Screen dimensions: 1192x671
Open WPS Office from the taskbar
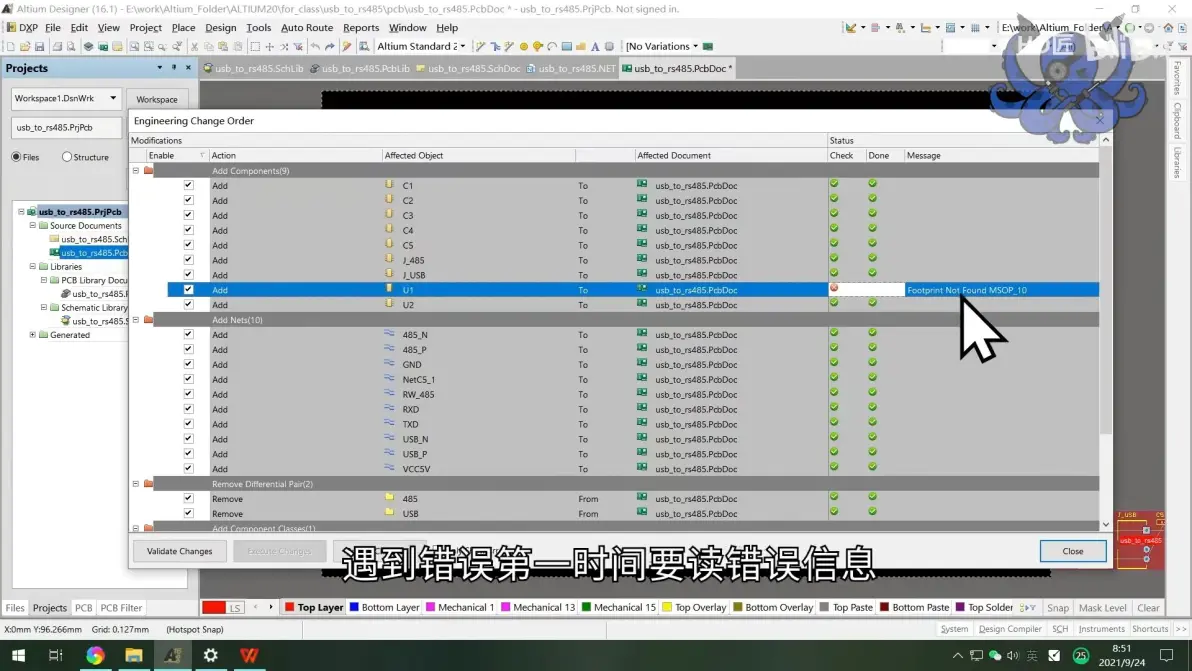(x=249, y=655)
